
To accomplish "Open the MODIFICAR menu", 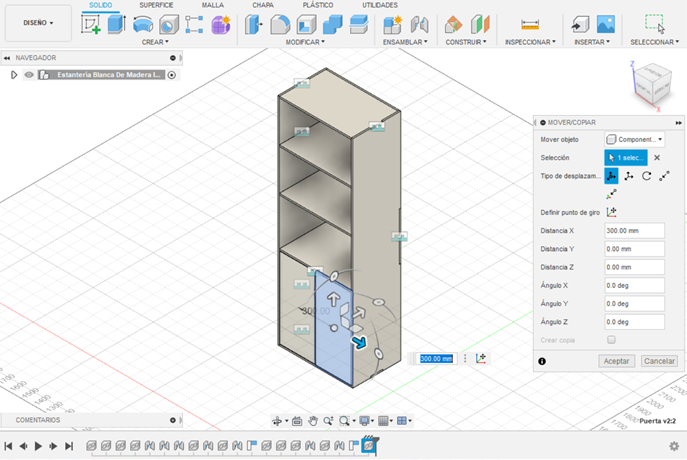I will coord(303,42).
